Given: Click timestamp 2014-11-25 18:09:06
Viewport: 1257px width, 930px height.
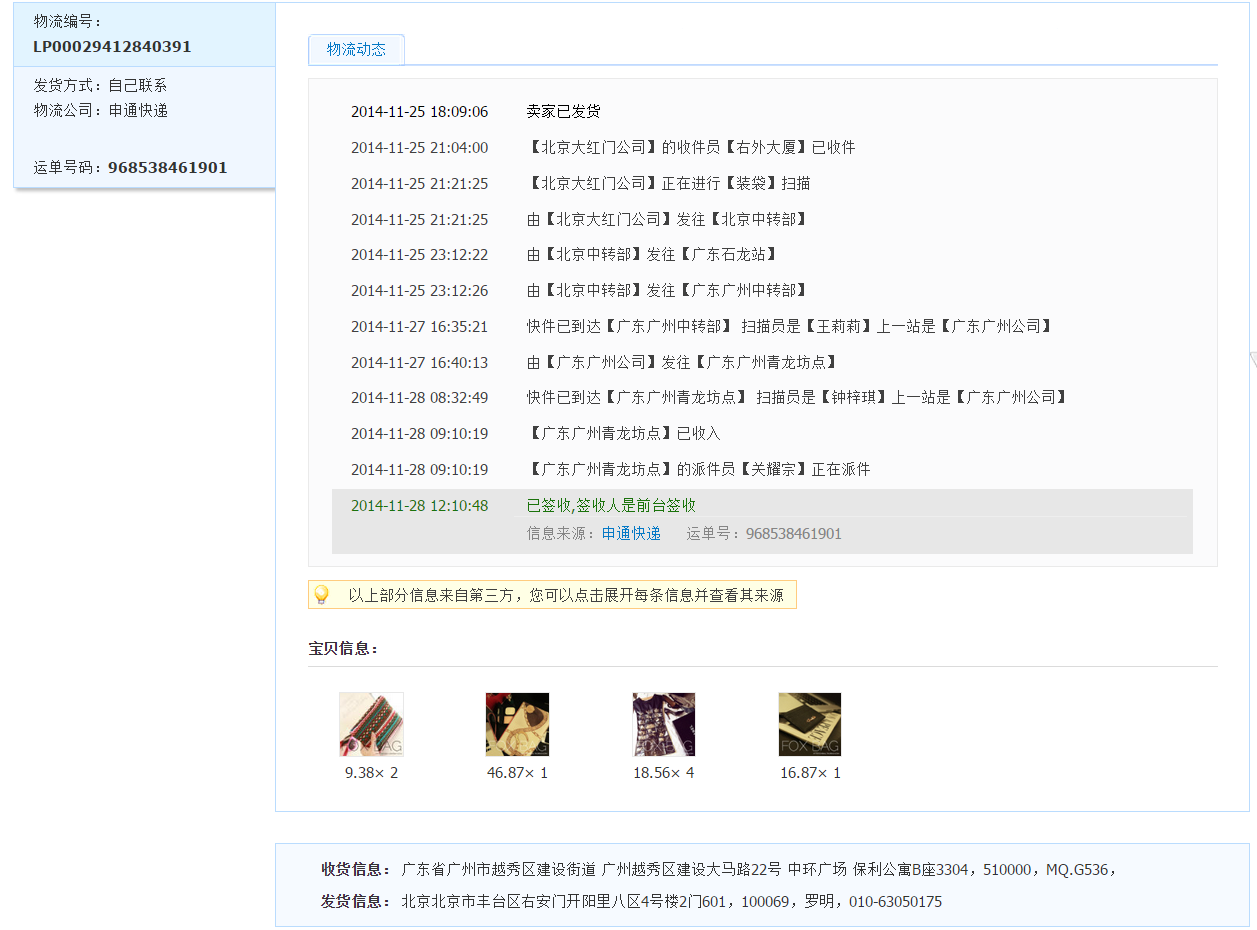Looking at the screenshot, I should (420, 112).
